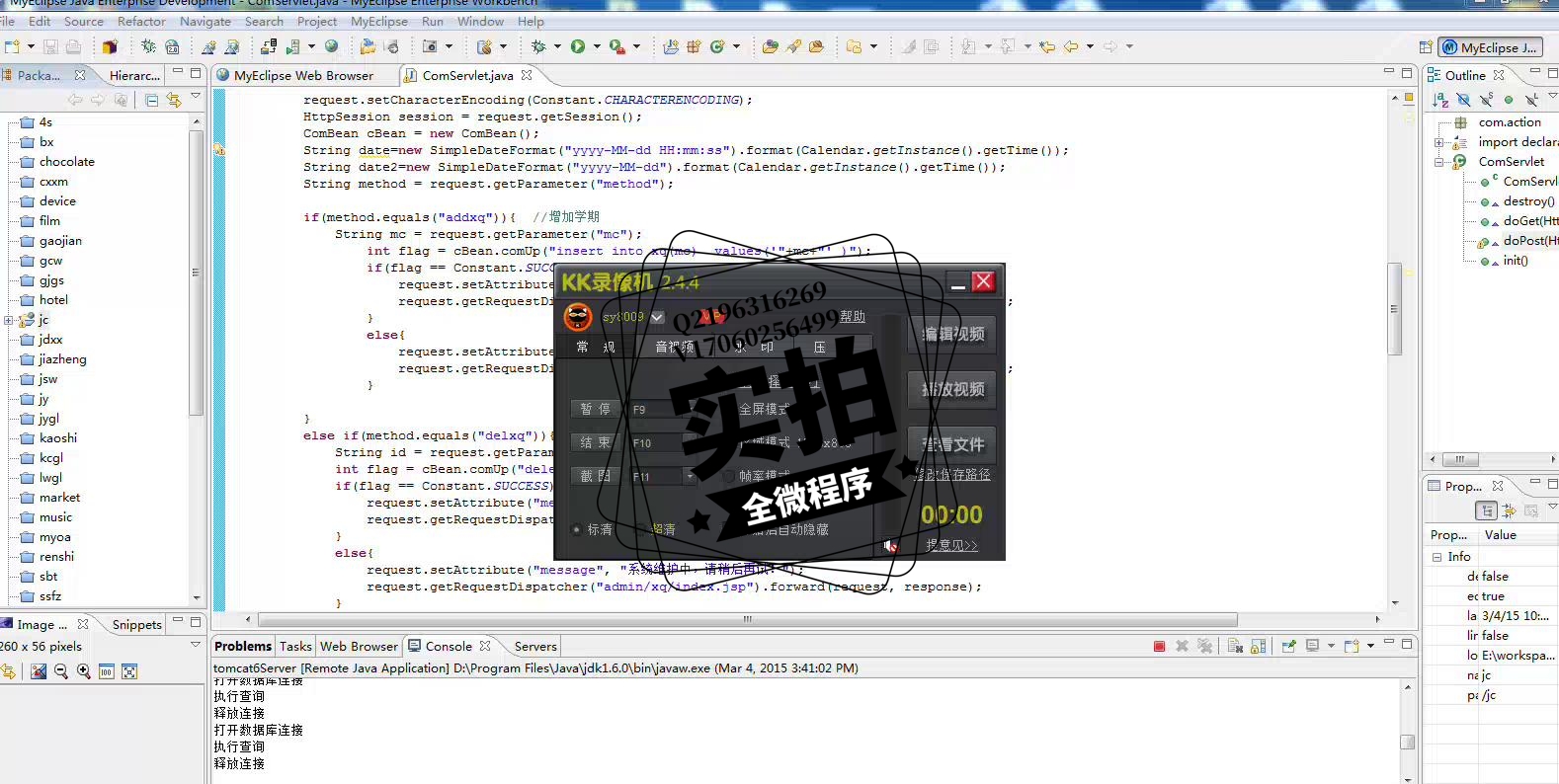Click the 暂停 pause button in KK recorder
The width and height of the screenshot is (1559, 784).
(x=595, y=409)
